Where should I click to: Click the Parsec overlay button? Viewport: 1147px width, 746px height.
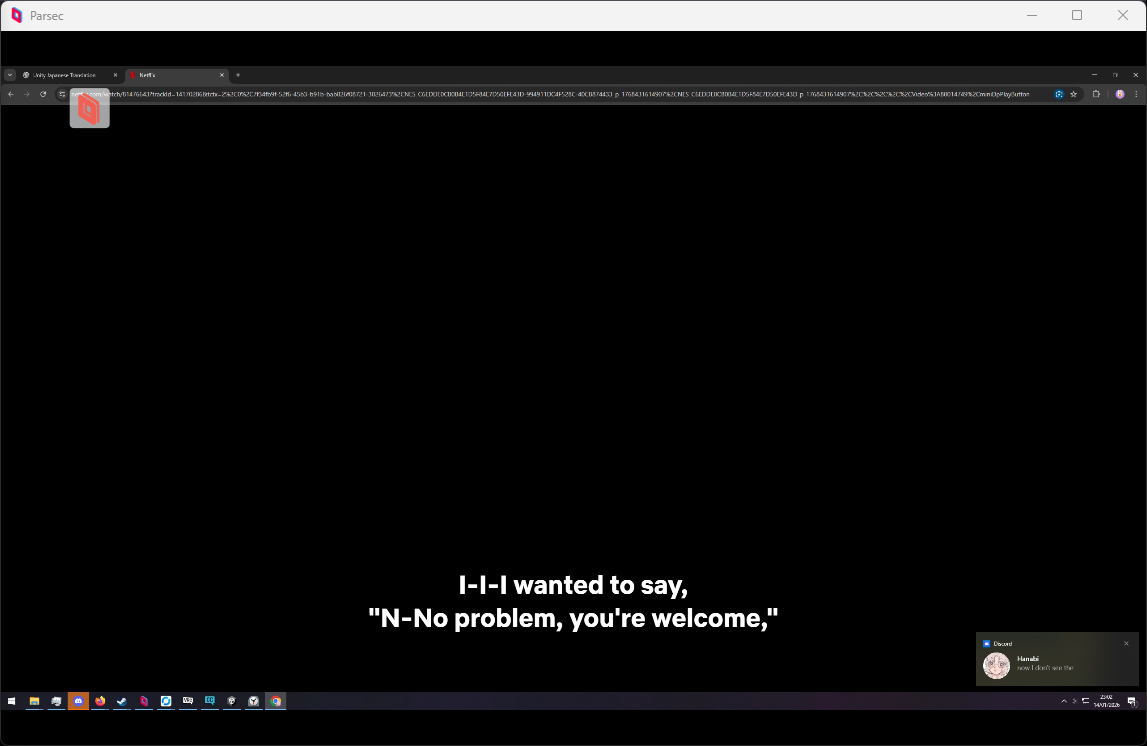pos(89,109)
